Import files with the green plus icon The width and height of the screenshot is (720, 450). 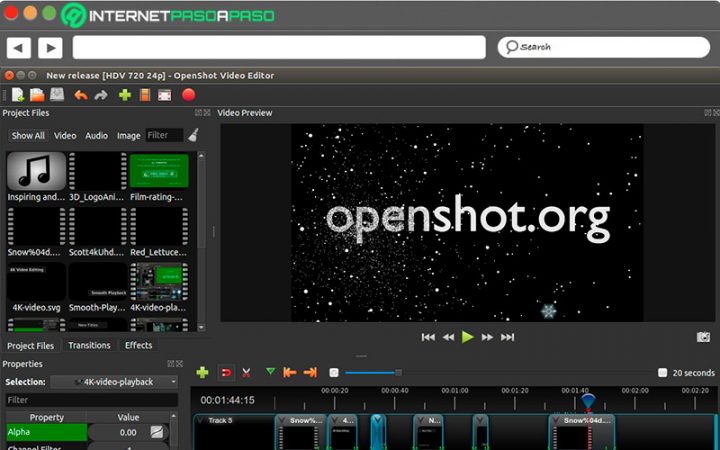pyautogui.click(x=125, y=95)
